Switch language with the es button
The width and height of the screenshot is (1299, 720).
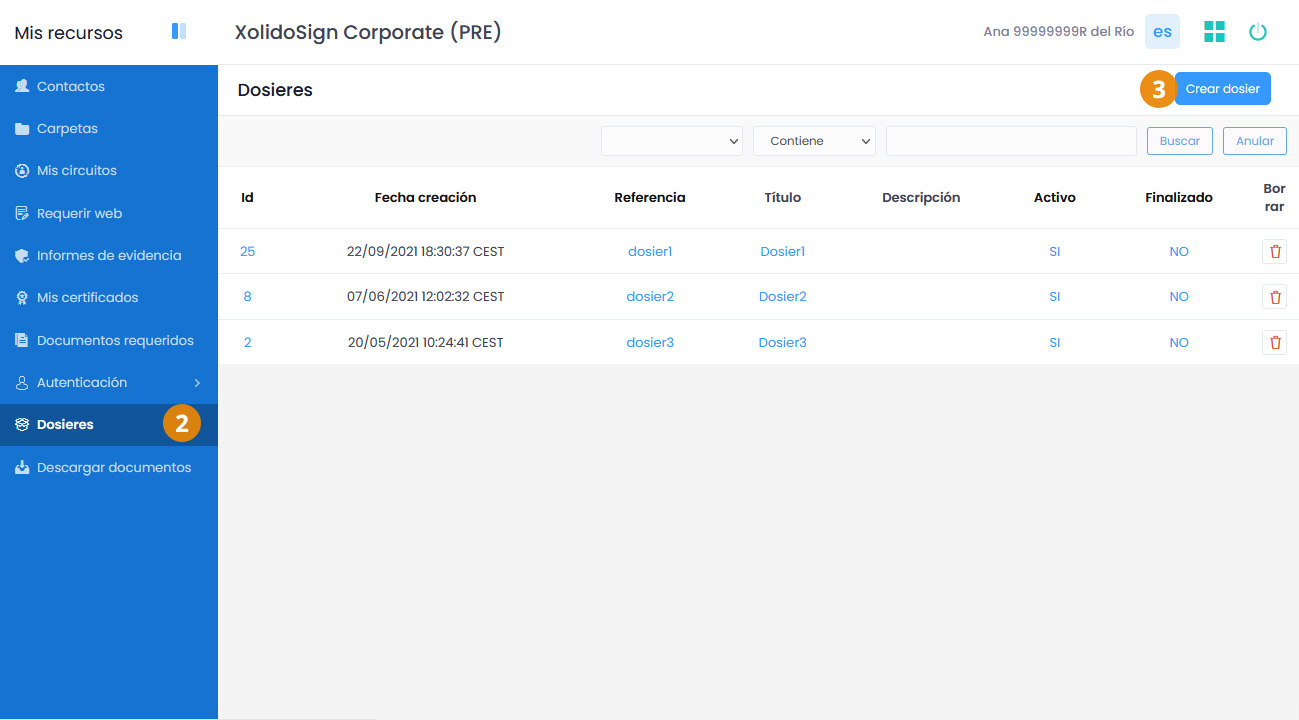click(x=1162, y=32)
